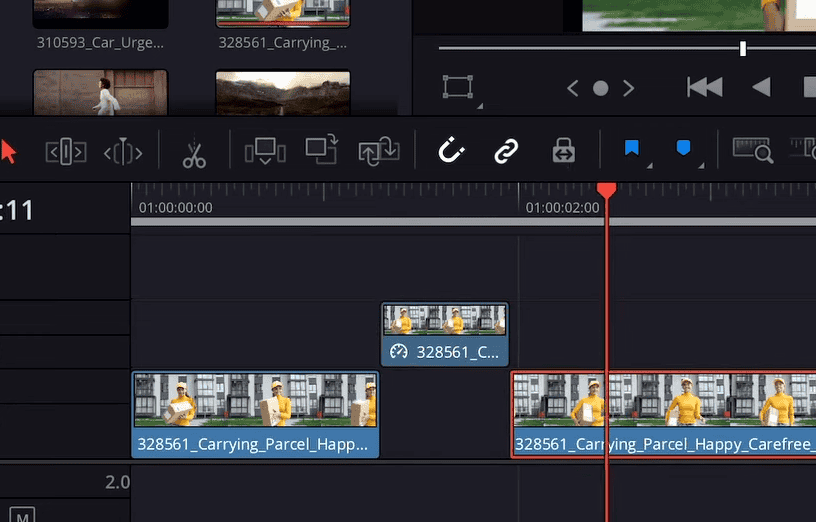This screenshot has width=816, height=522.
Task: Select running woman media pool thumbnail
Action: point(100,93)
